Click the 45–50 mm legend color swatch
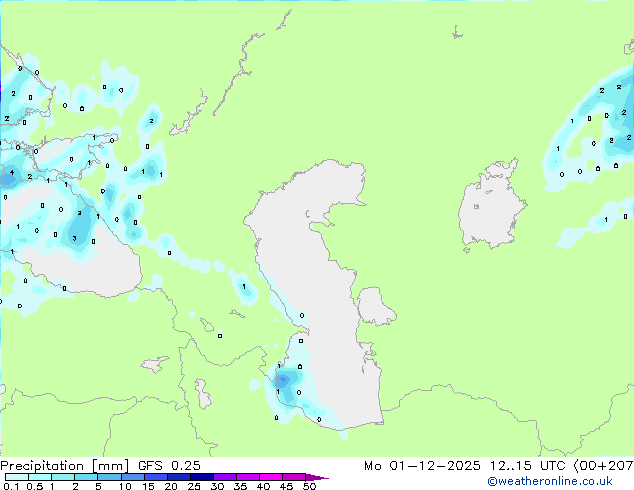The height and width of the screenshot is (490, 634). 294,477
